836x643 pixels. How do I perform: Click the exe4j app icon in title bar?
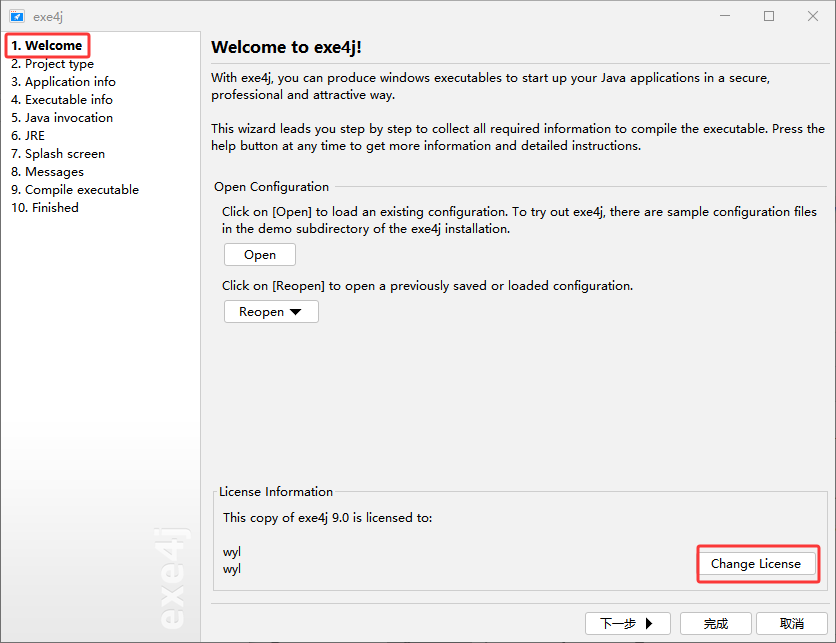tap(17, 17)
